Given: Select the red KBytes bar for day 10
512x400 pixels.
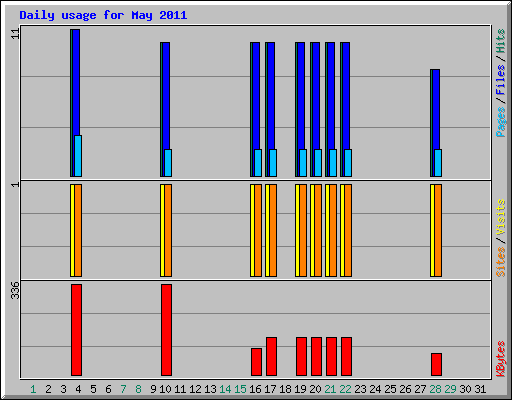Looking at the screenshot, I should pos(166,330).
